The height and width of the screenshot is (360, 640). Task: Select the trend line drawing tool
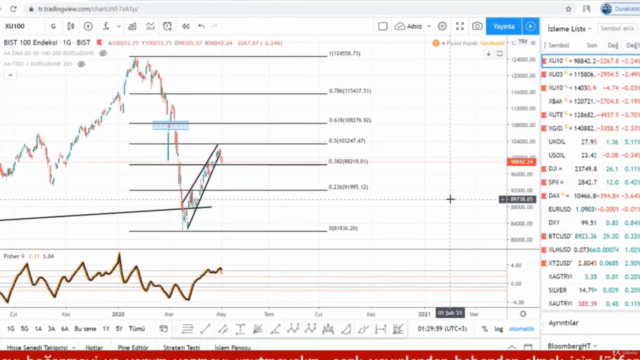point(205,329)
